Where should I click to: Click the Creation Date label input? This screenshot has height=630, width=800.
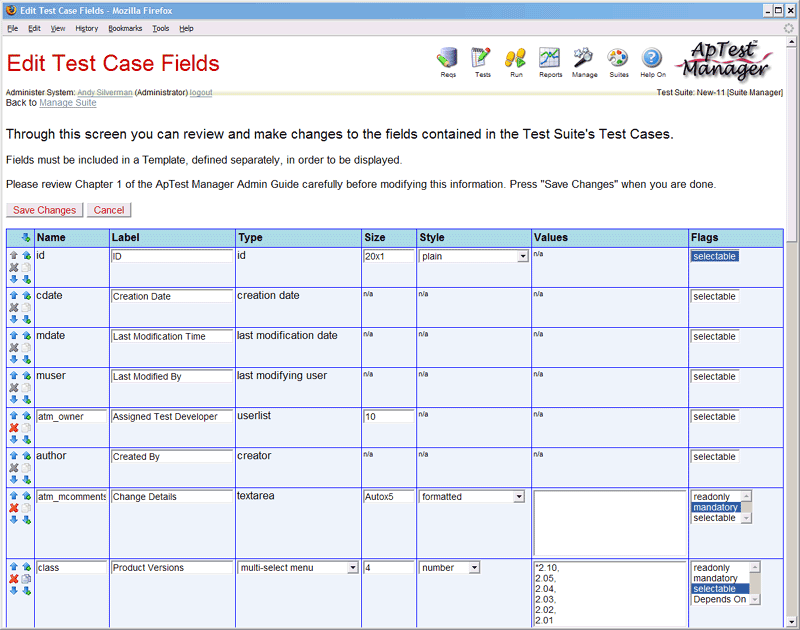click(172, 296)
